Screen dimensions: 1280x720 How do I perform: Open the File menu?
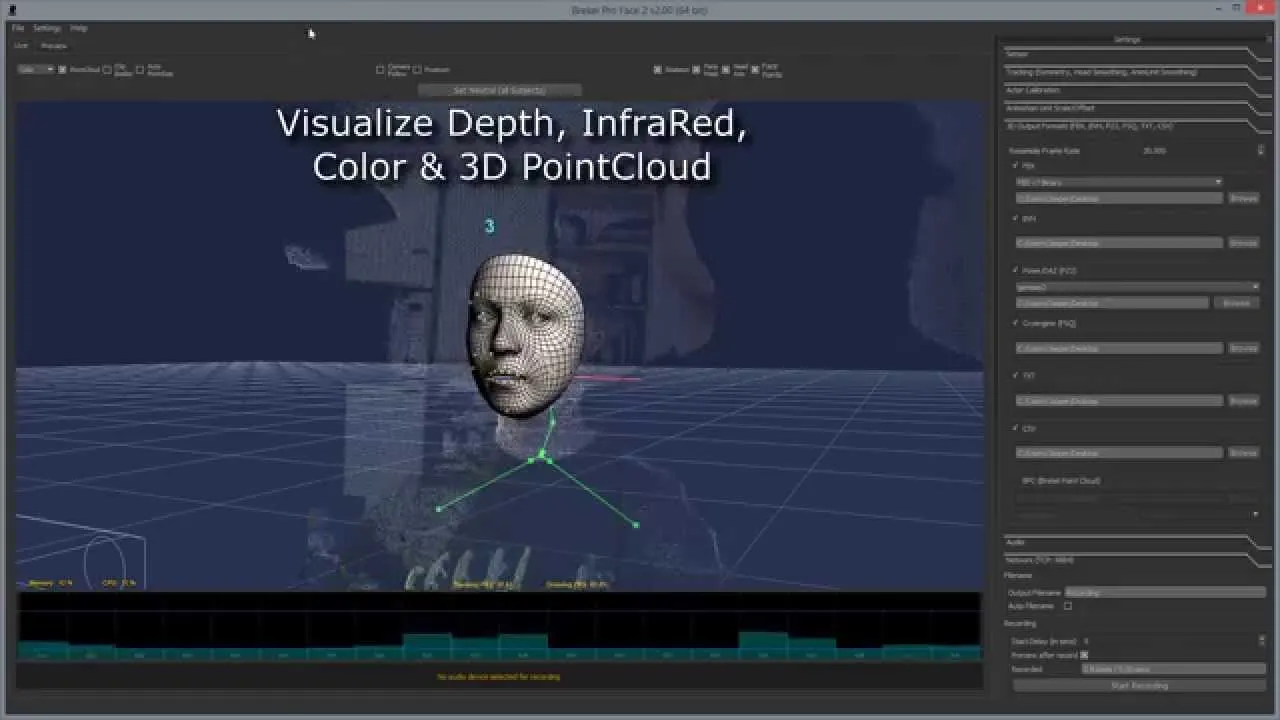coord(18,28)
